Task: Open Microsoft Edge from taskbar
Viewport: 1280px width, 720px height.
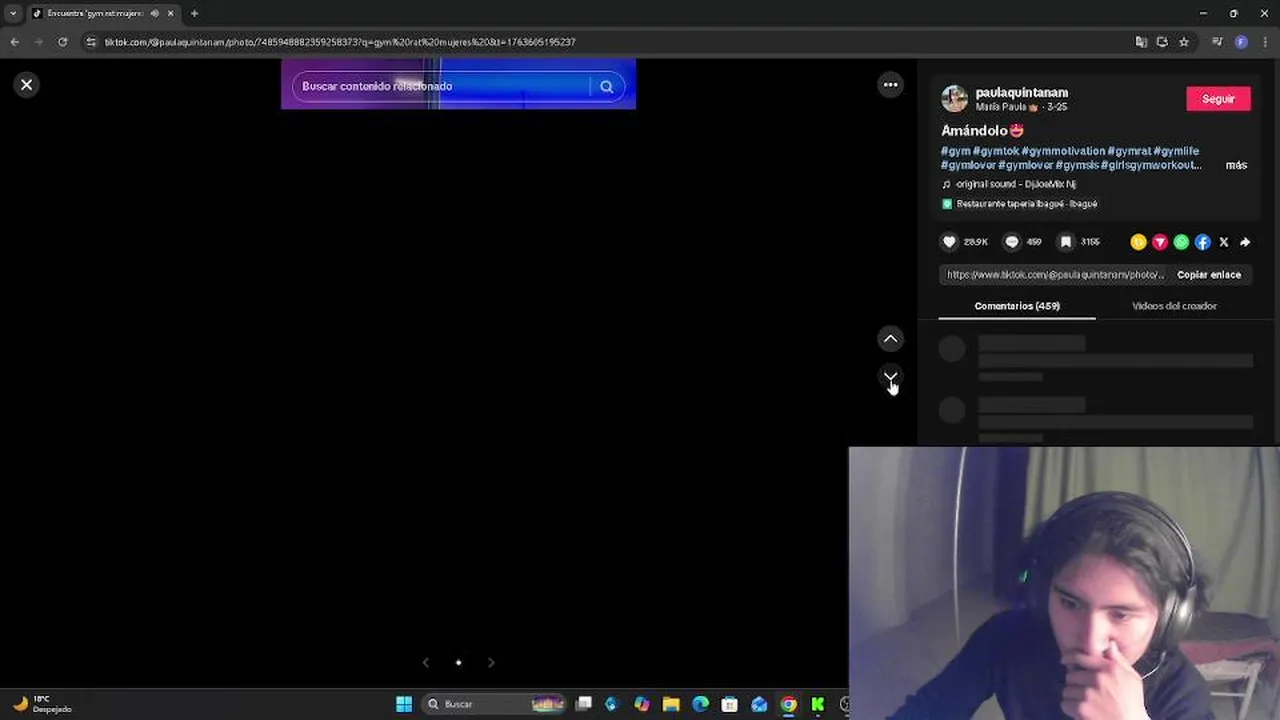Action: 700,704
